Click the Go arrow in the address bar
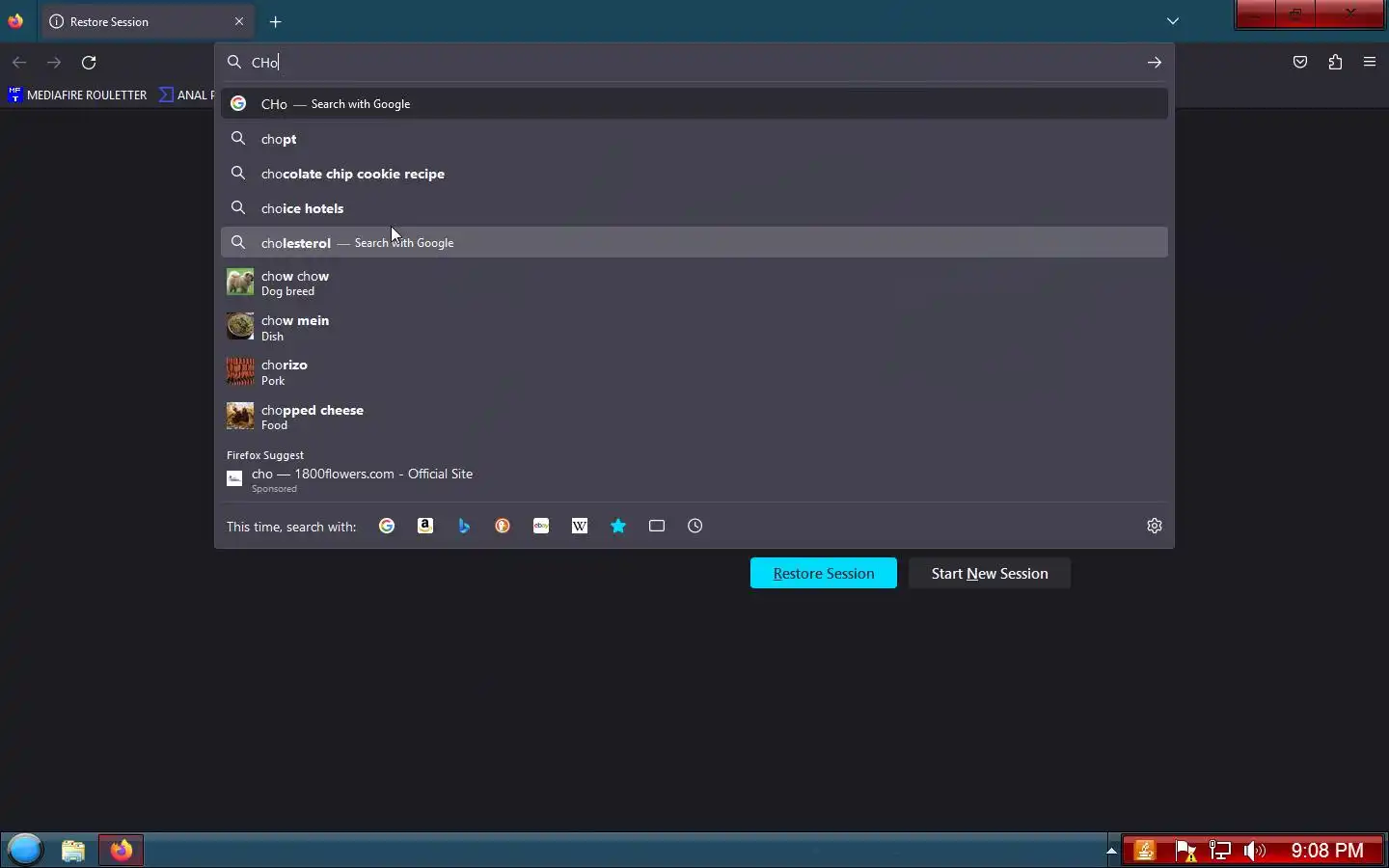The height and width of the screenshot is (868, 1389). 1155,62
